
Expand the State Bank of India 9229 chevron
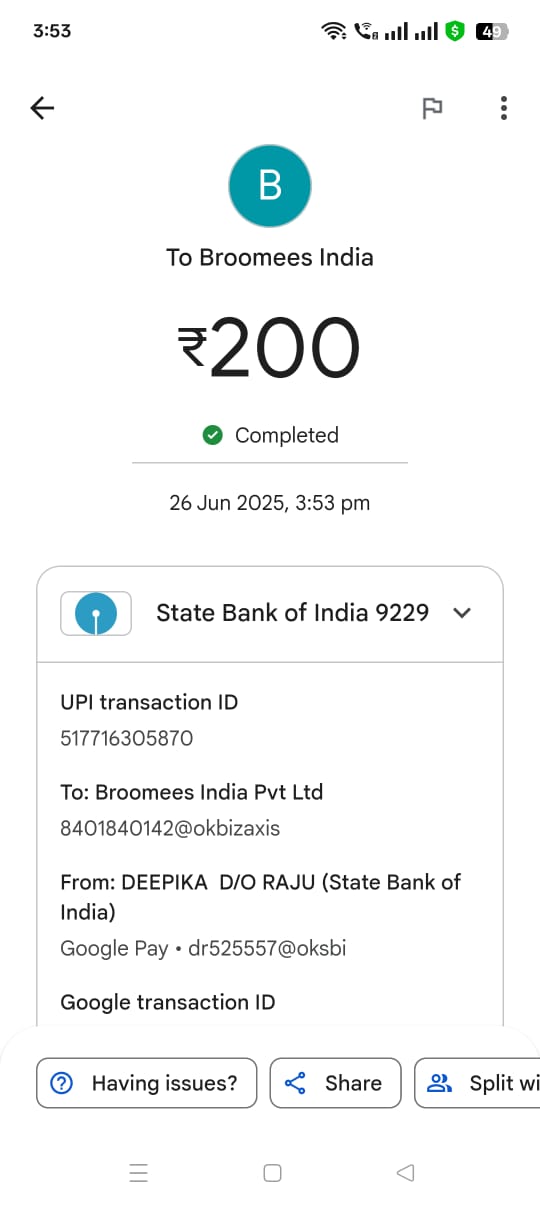[x=462, y=613]
